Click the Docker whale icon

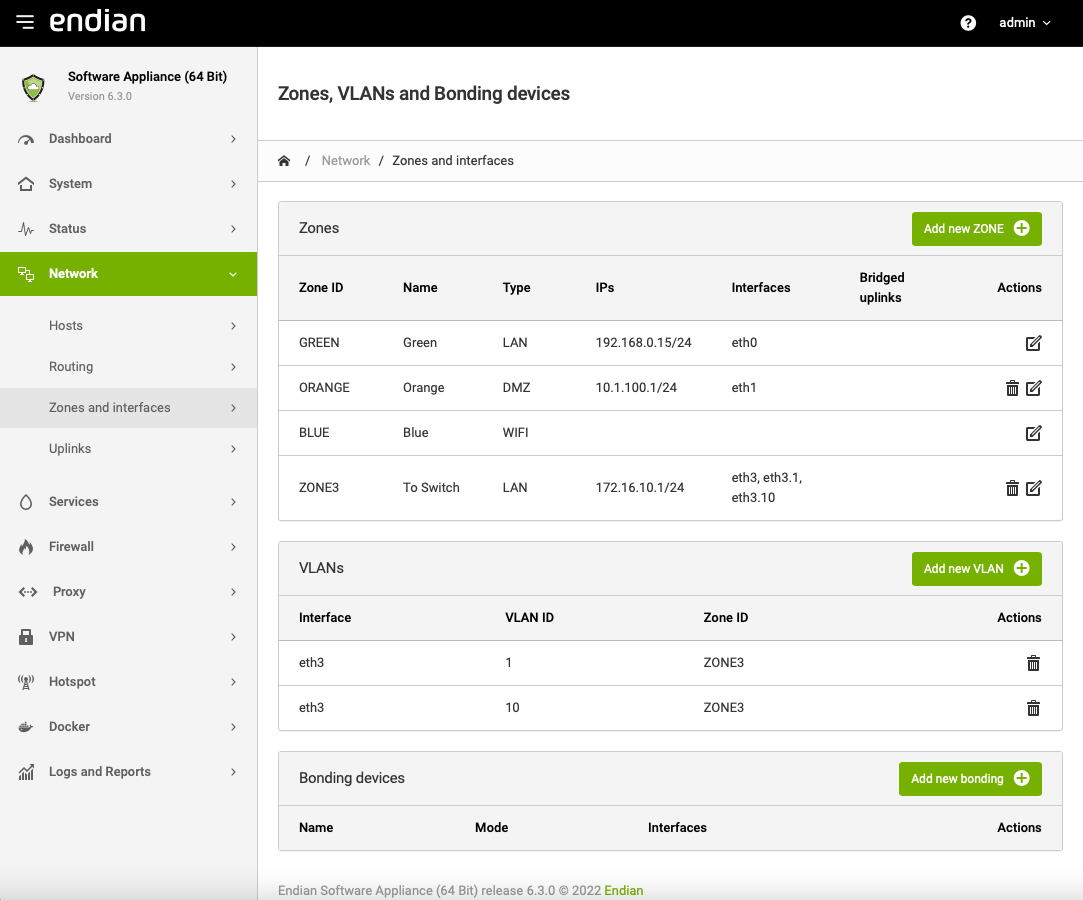(26, 727)
